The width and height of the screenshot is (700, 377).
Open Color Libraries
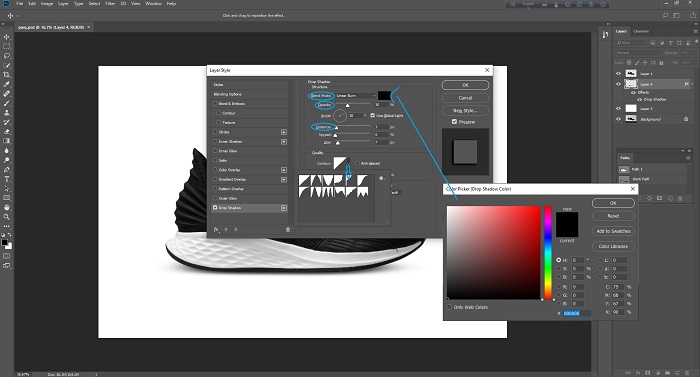[x=613, y=246]
